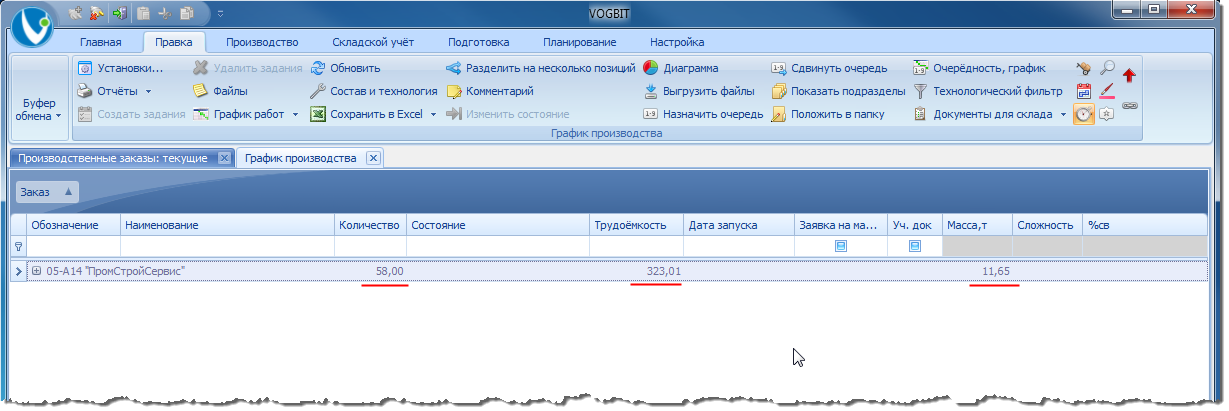Show the Диаграмма chart
This screenshot has width=1229, height=411.
680,68
